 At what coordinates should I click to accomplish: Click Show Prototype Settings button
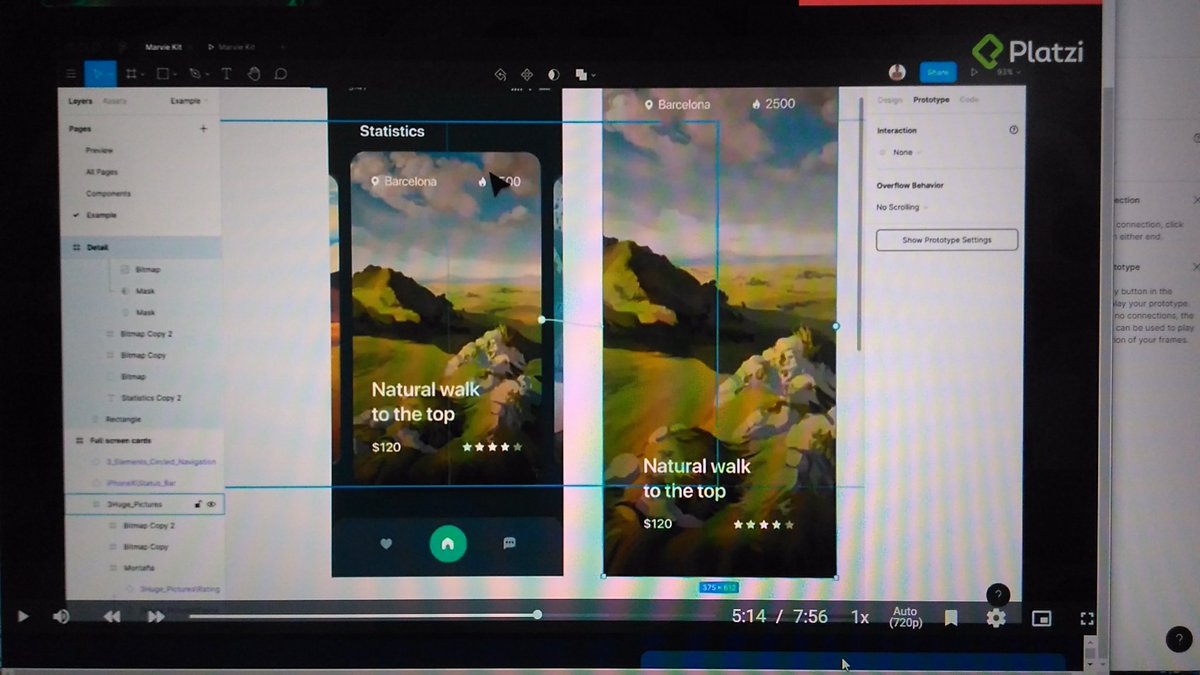[947, 240]
